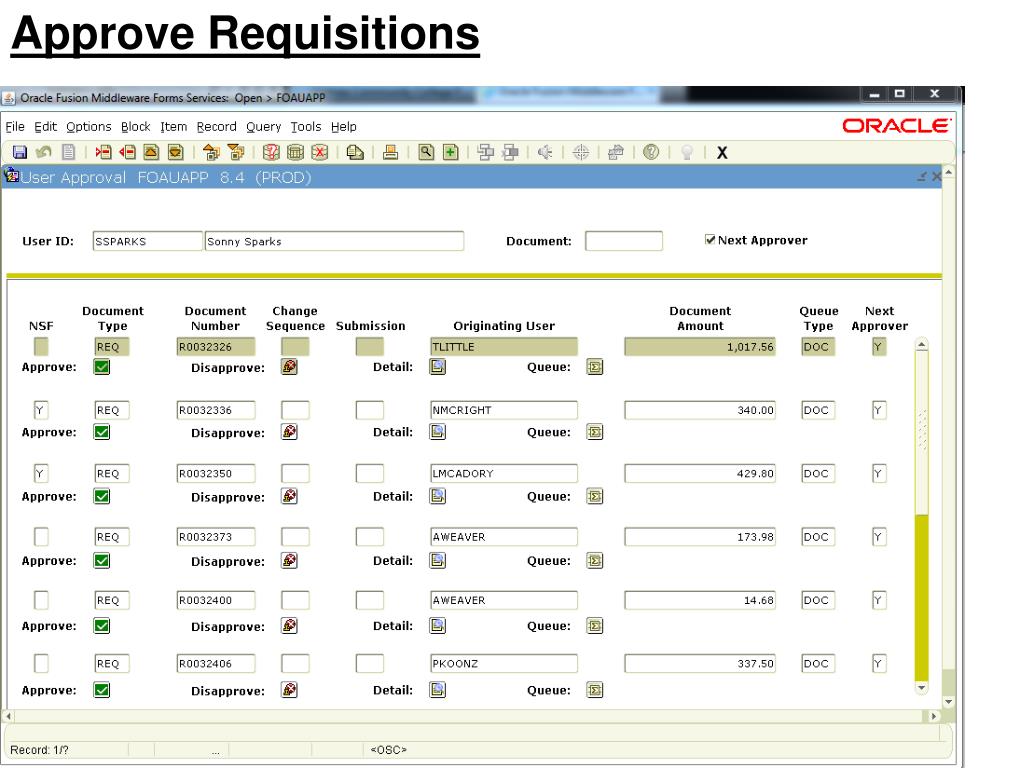Click the Enter Query toolbar icon
1024x768 pixels.
click(x=271, y=153)
